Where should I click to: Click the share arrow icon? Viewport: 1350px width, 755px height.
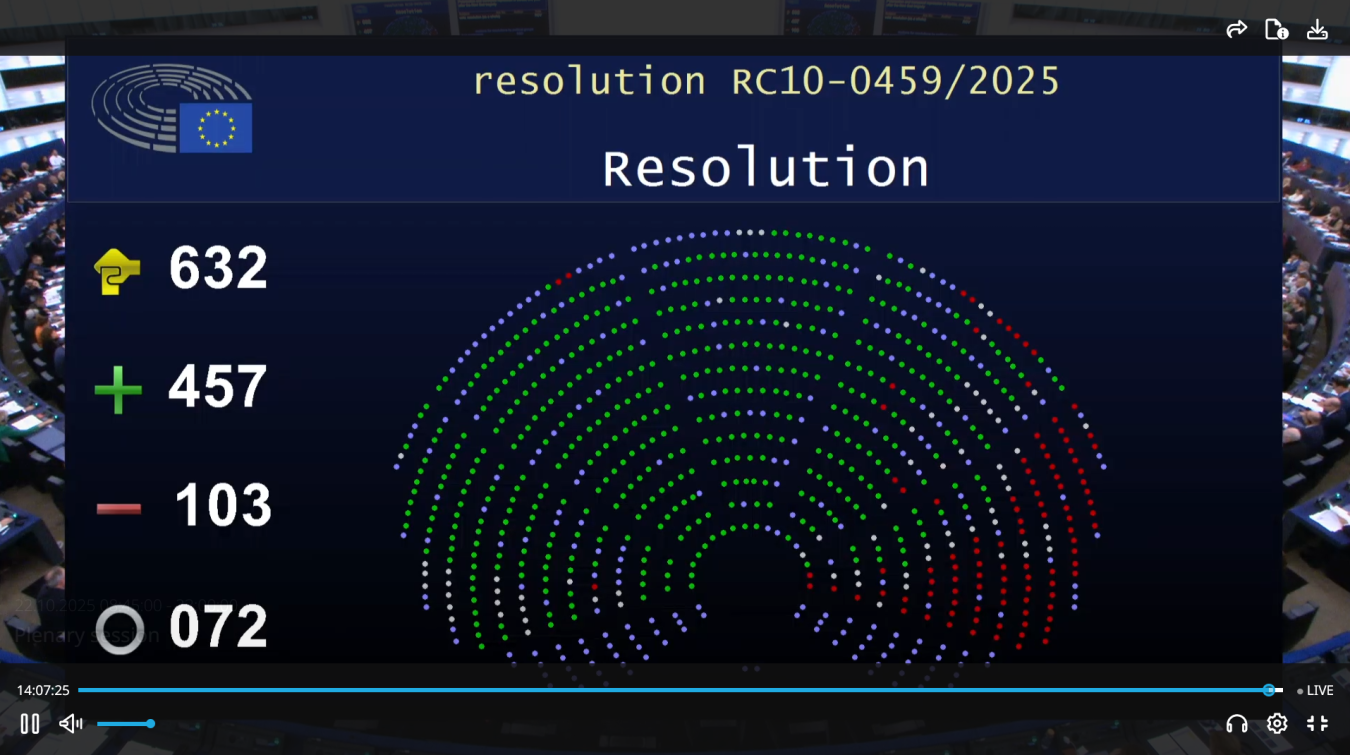1236,29
